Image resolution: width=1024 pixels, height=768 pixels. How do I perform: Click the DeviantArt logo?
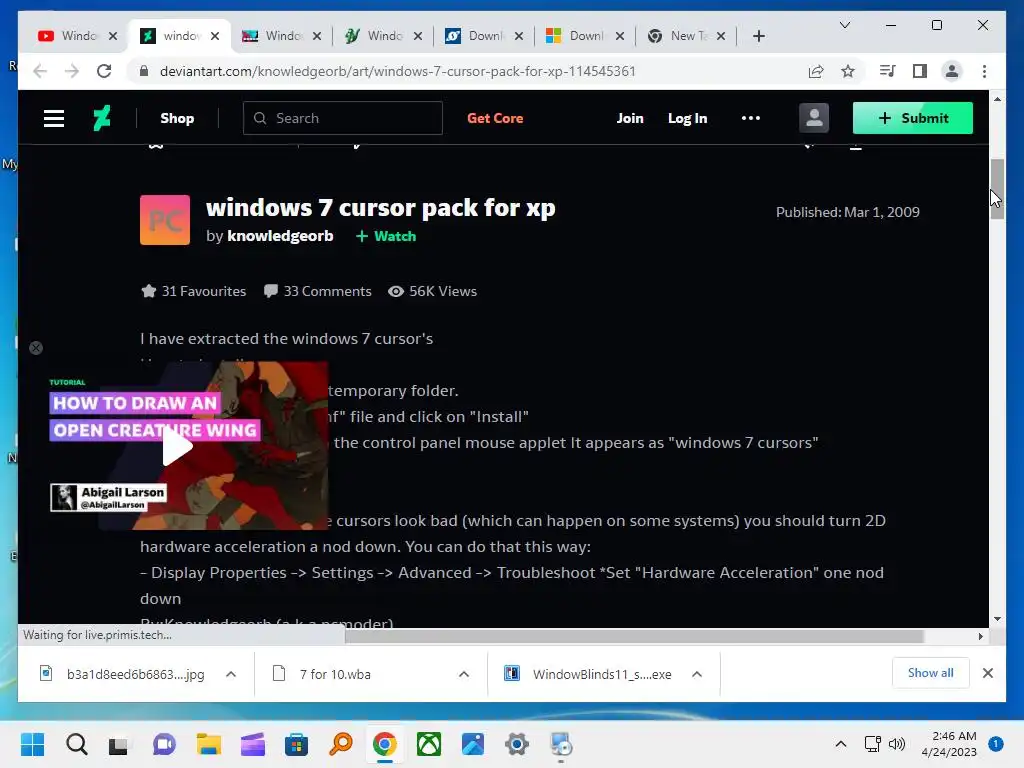[102, 118]
